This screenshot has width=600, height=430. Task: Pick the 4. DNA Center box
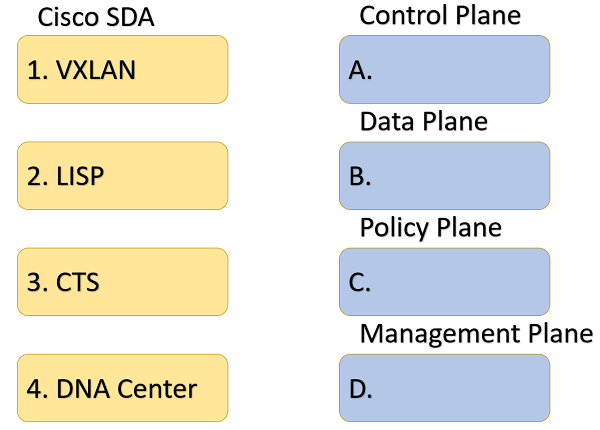point(122,388)
